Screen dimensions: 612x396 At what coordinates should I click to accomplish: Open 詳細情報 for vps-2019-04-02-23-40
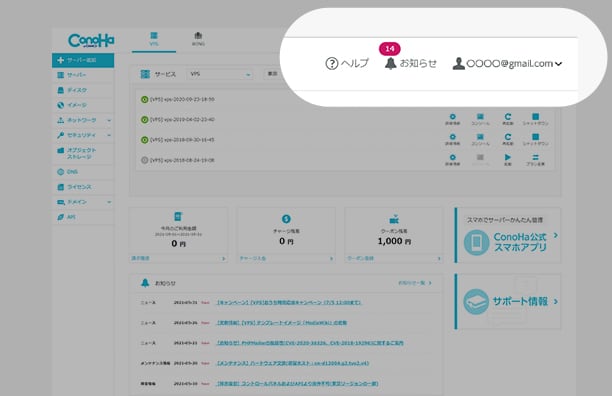(452, 119)
